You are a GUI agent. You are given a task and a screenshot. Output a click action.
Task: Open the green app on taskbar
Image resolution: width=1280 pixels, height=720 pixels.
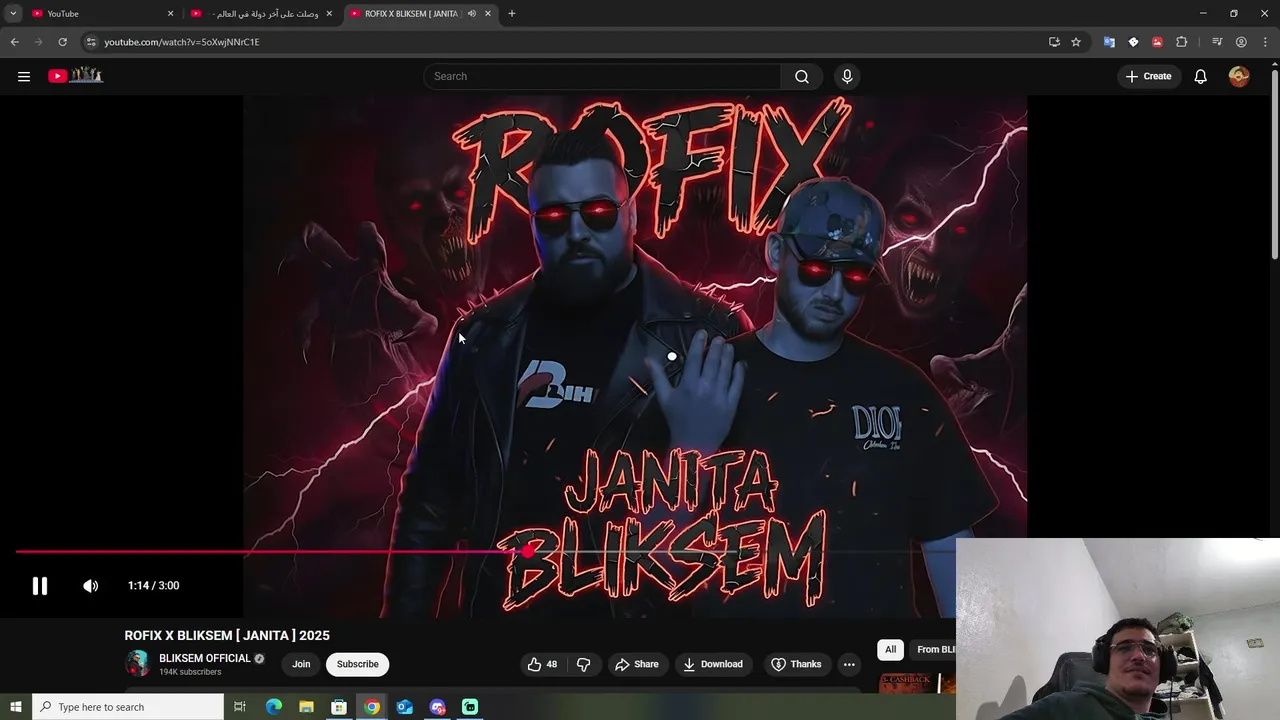click(x=470, y=707)
